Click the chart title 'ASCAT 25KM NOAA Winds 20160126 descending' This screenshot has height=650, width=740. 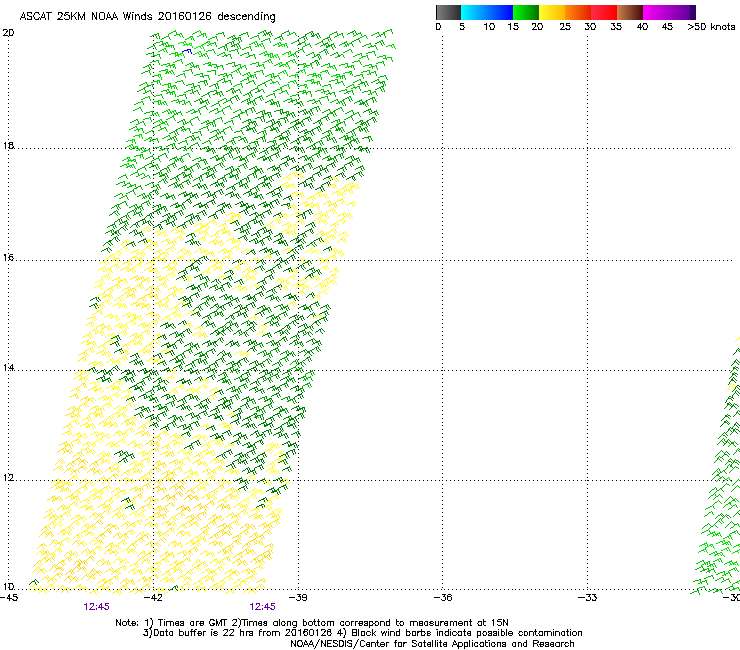coord(147,17)
